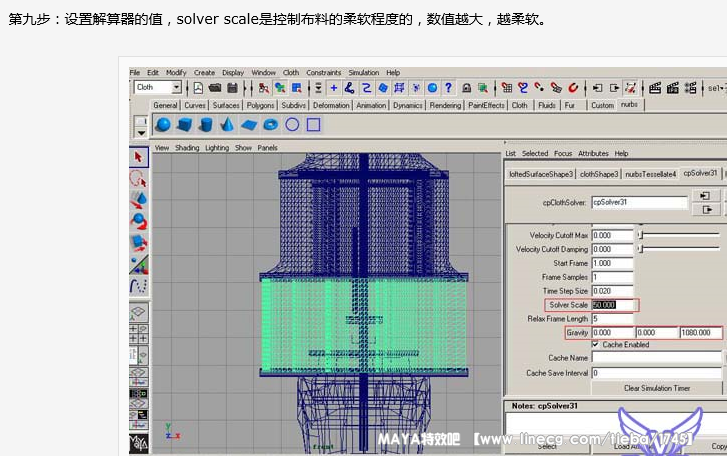Image resolution: width=727 pixels, height=456 pixels.
Task: Toggle the Cache Enabled checkbox
Action: coord(596,345)
